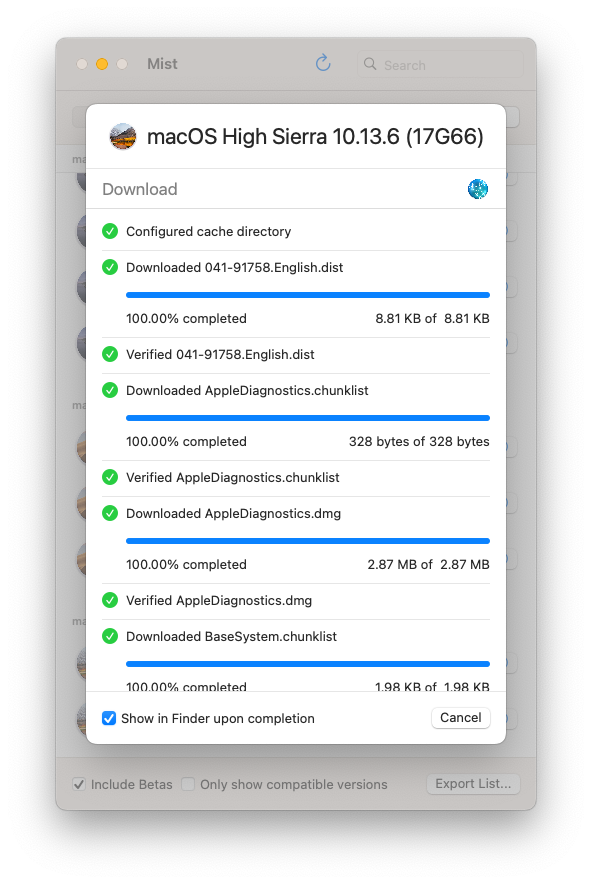The image size is (592, 884).
Task: Click the checkmark beside Verified AppleDiagnostics.dmg
Action: 110,600
